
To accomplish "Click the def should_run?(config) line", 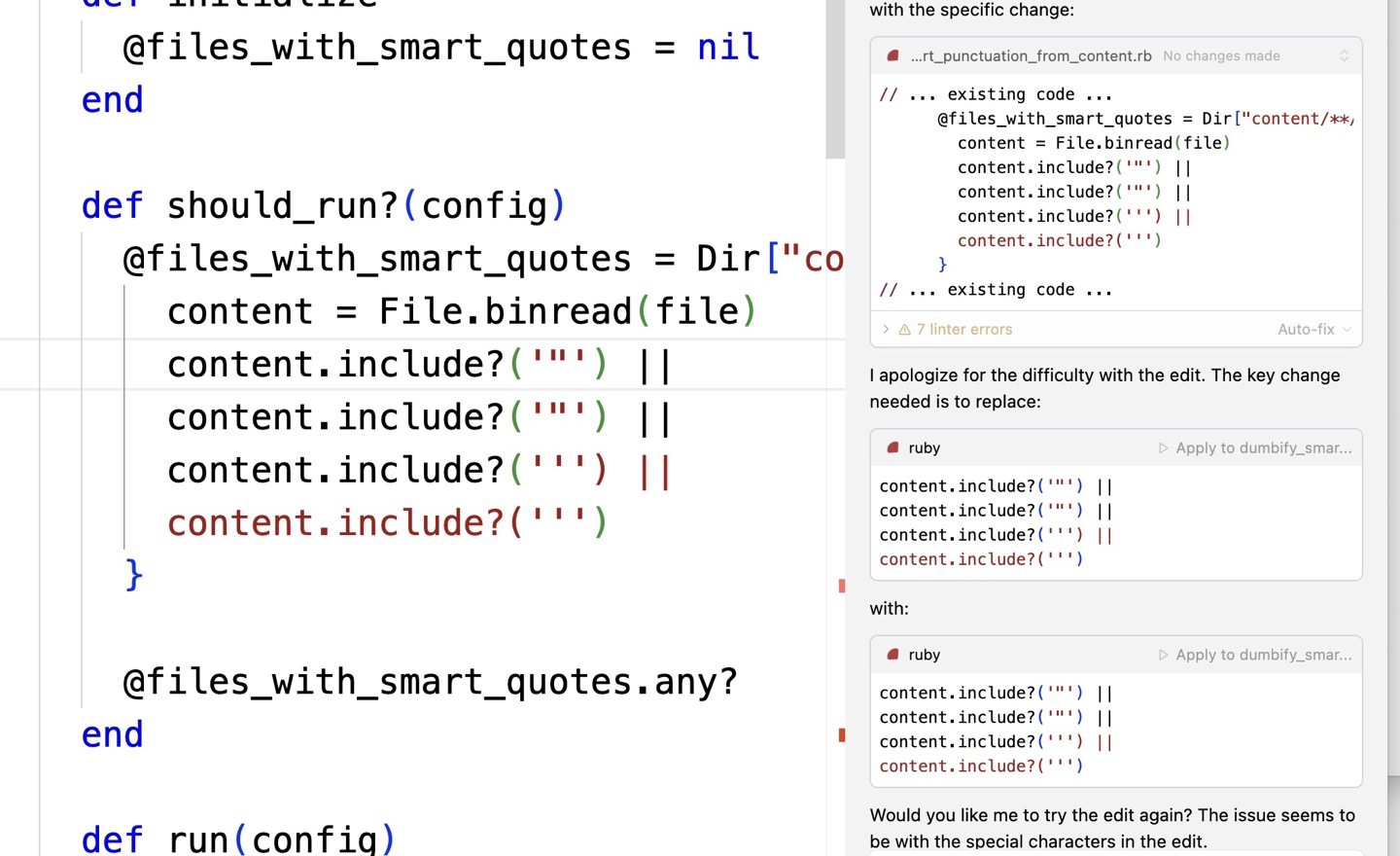I will pos(323,206).
